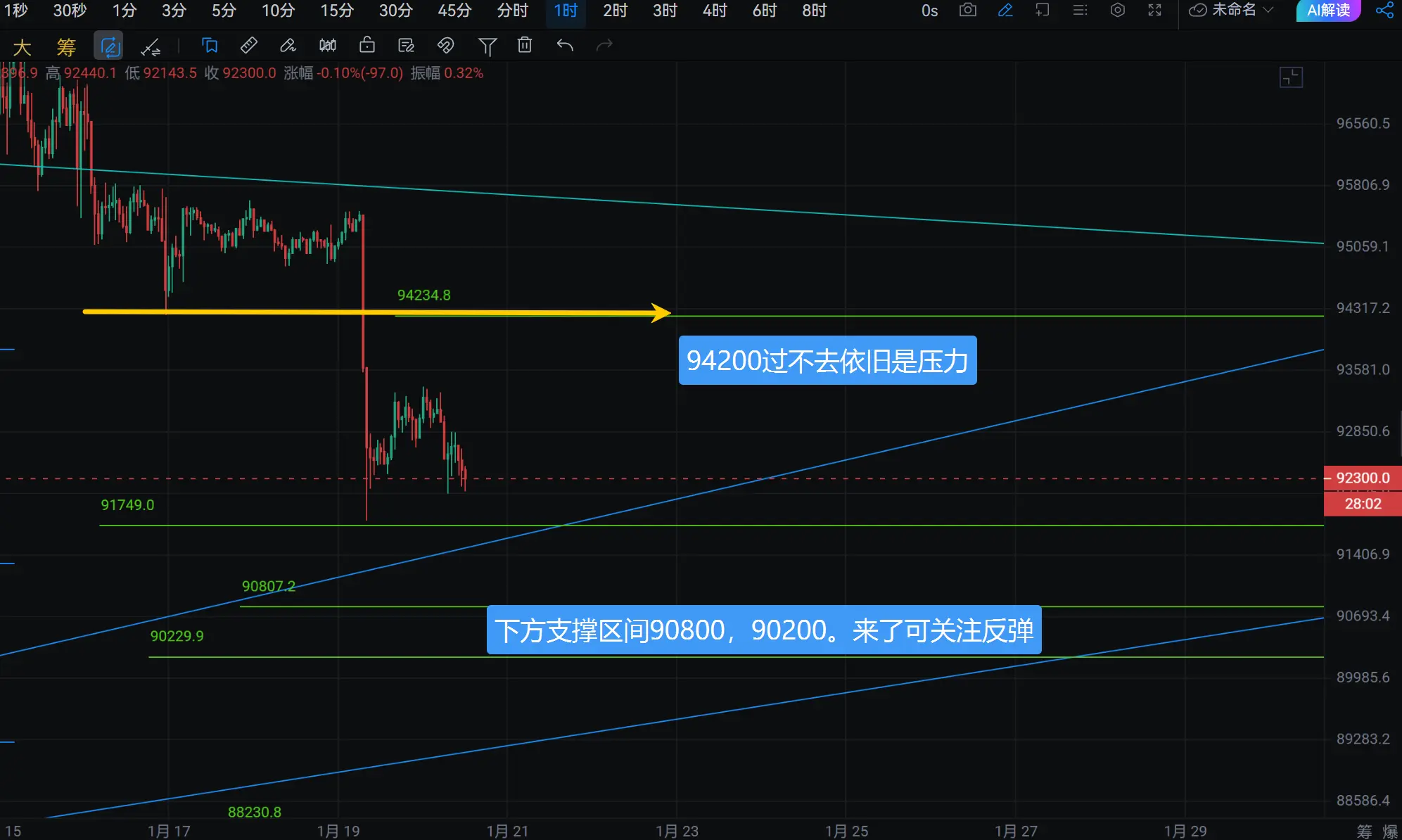Select the ruler measurement tool
The height and width of the screenshot is (840, 1402).
tap(248, 46)
